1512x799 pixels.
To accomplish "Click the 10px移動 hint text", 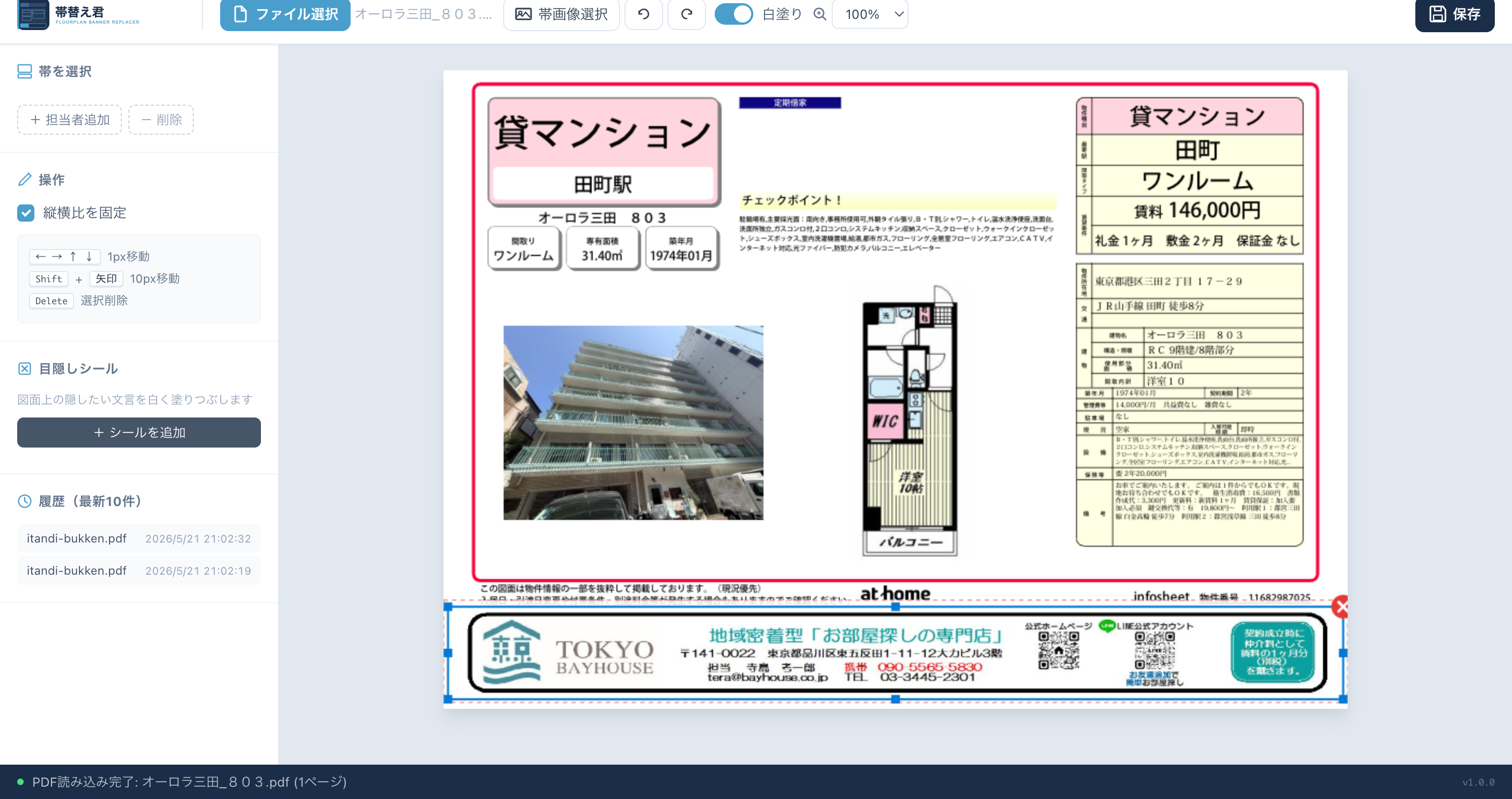I will (x=155, y=278).
